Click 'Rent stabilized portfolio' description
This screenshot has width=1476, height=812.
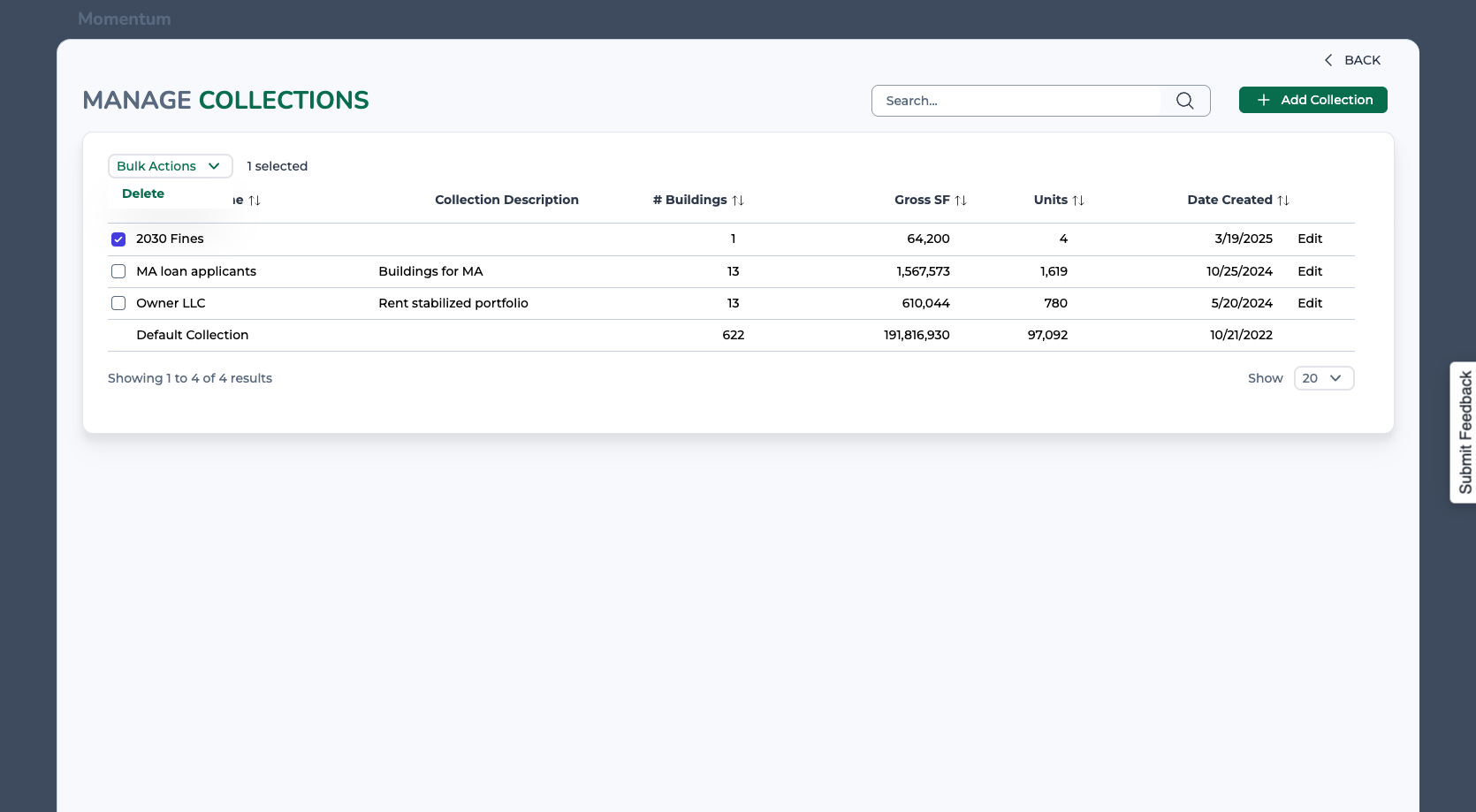[x=453, y=303]
